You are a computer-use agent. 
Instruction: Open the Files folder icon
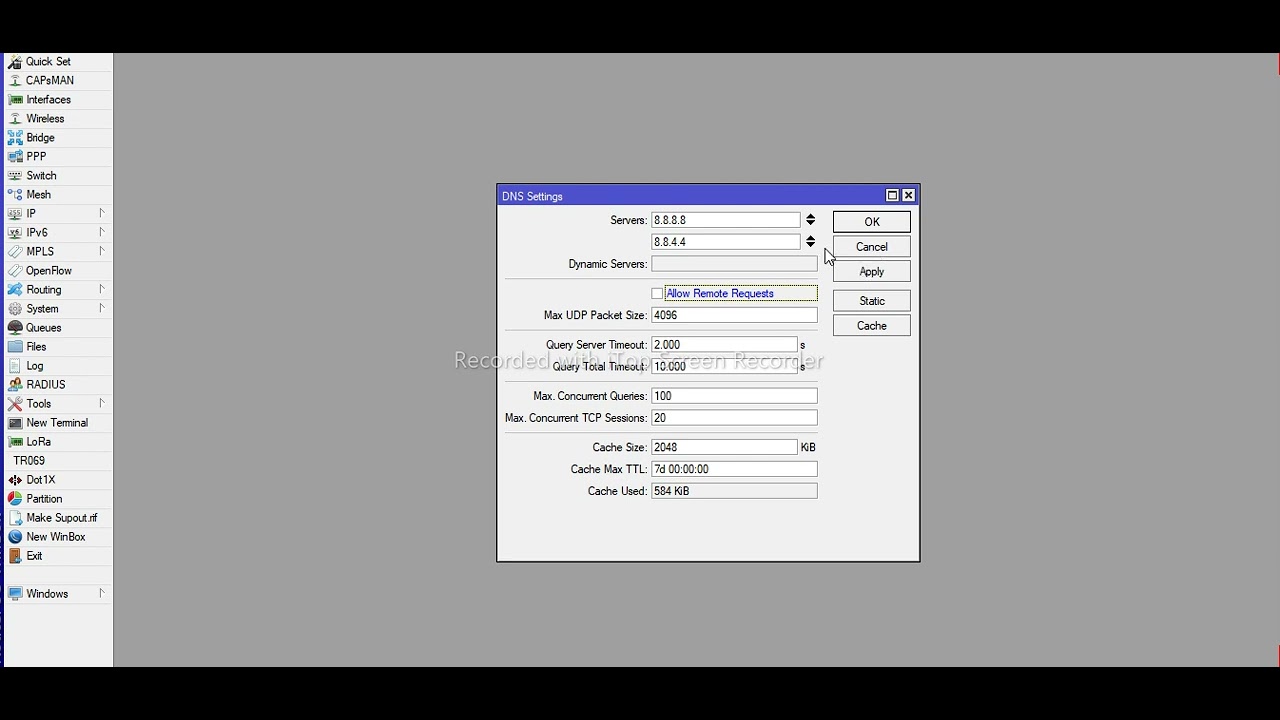click(15, 347)
